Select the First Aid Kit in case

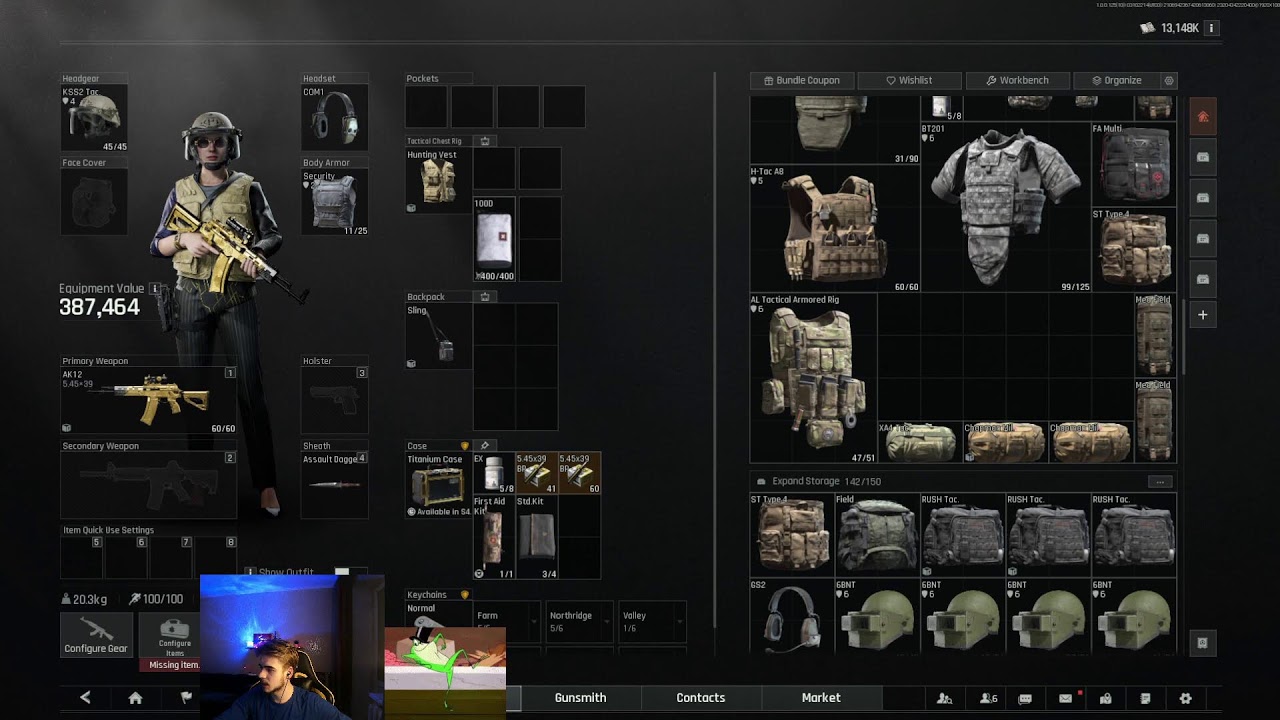(x=494, y=537)
